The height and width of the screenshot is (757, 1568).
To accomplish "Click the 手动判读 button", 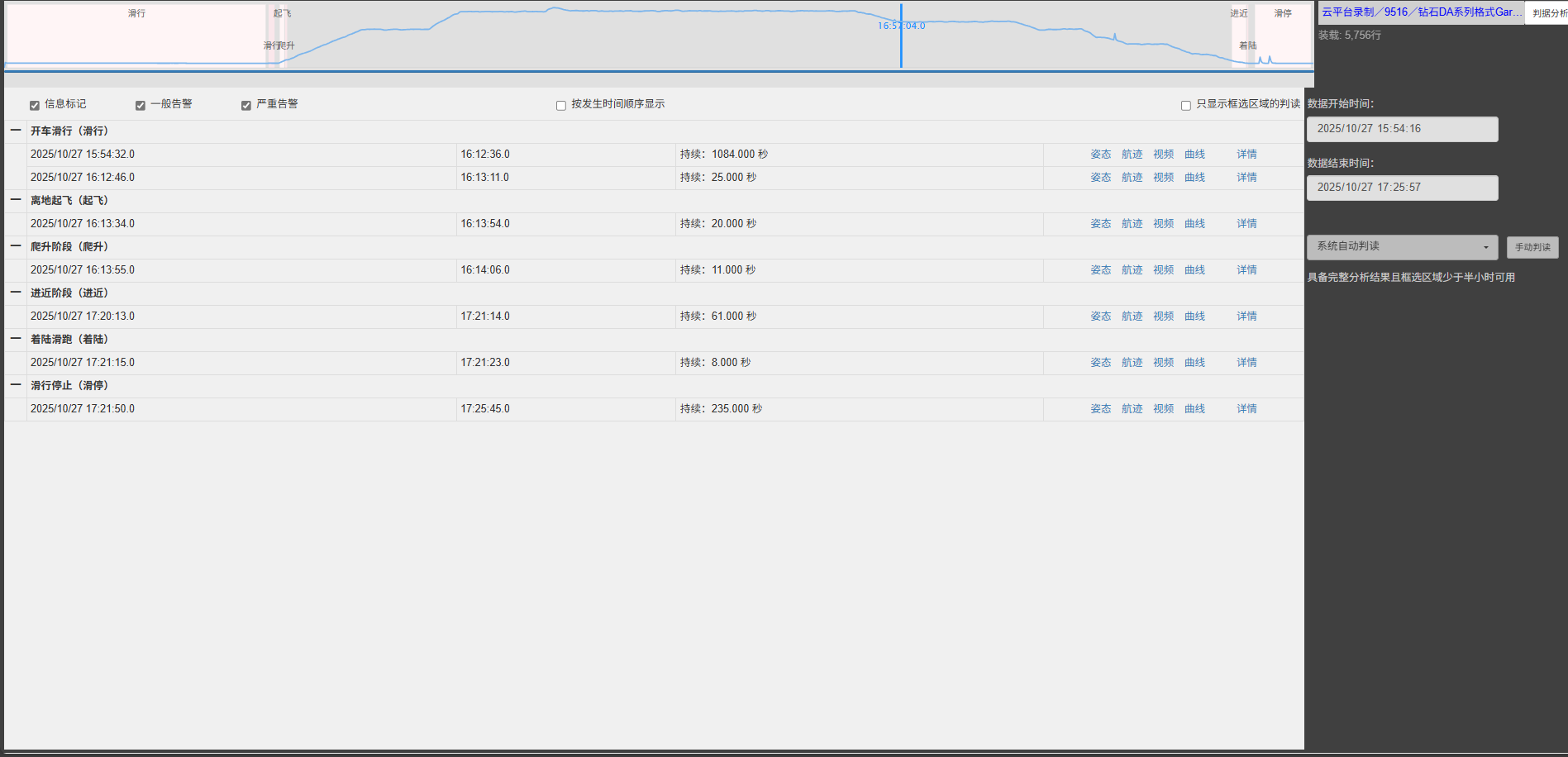I will tap(1532, 247).
